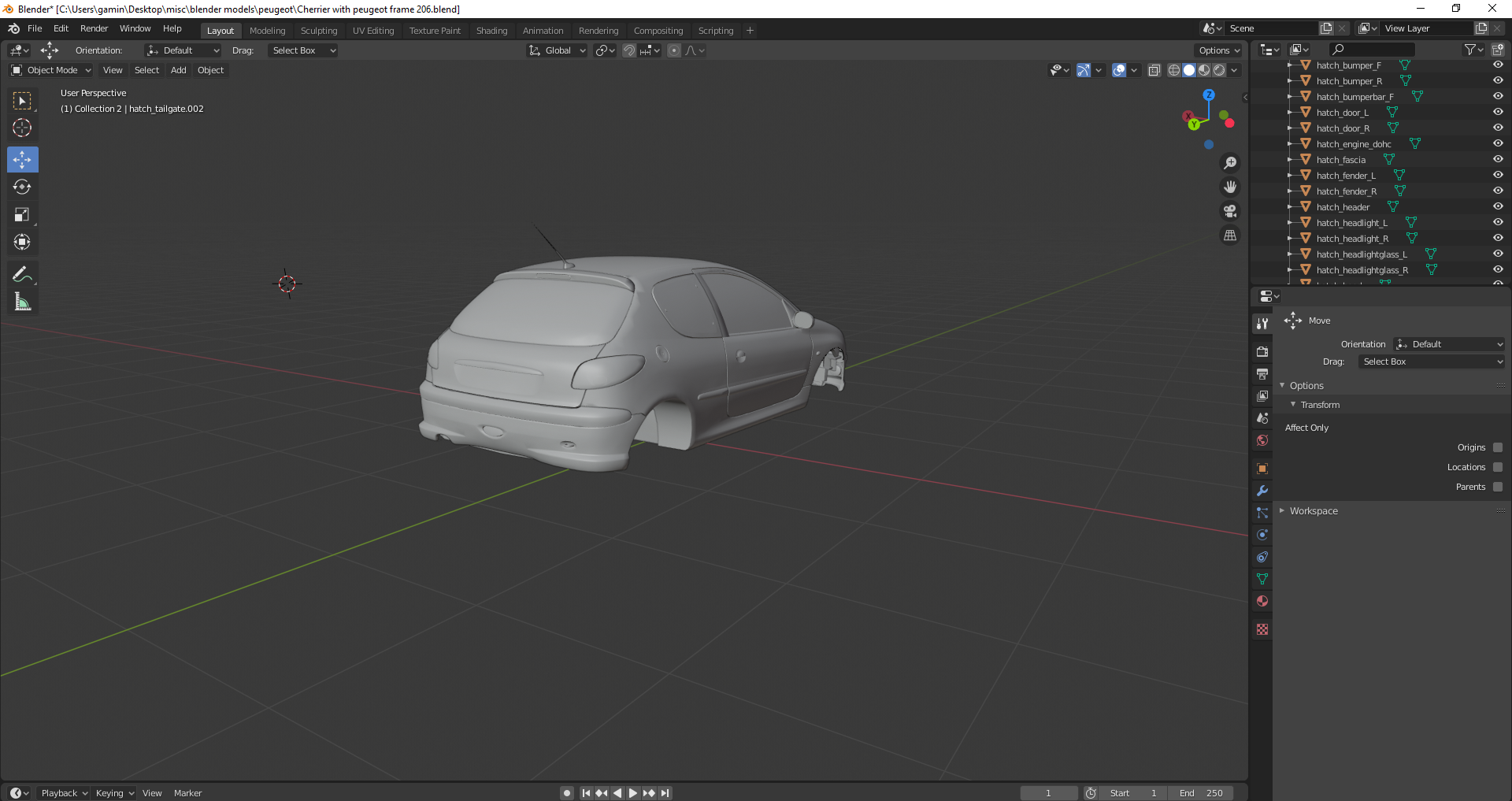Open the header Drag Select Box dropdown
Image resolution: width=1512 pixels, height=801 pixels.
pos(302,50)
